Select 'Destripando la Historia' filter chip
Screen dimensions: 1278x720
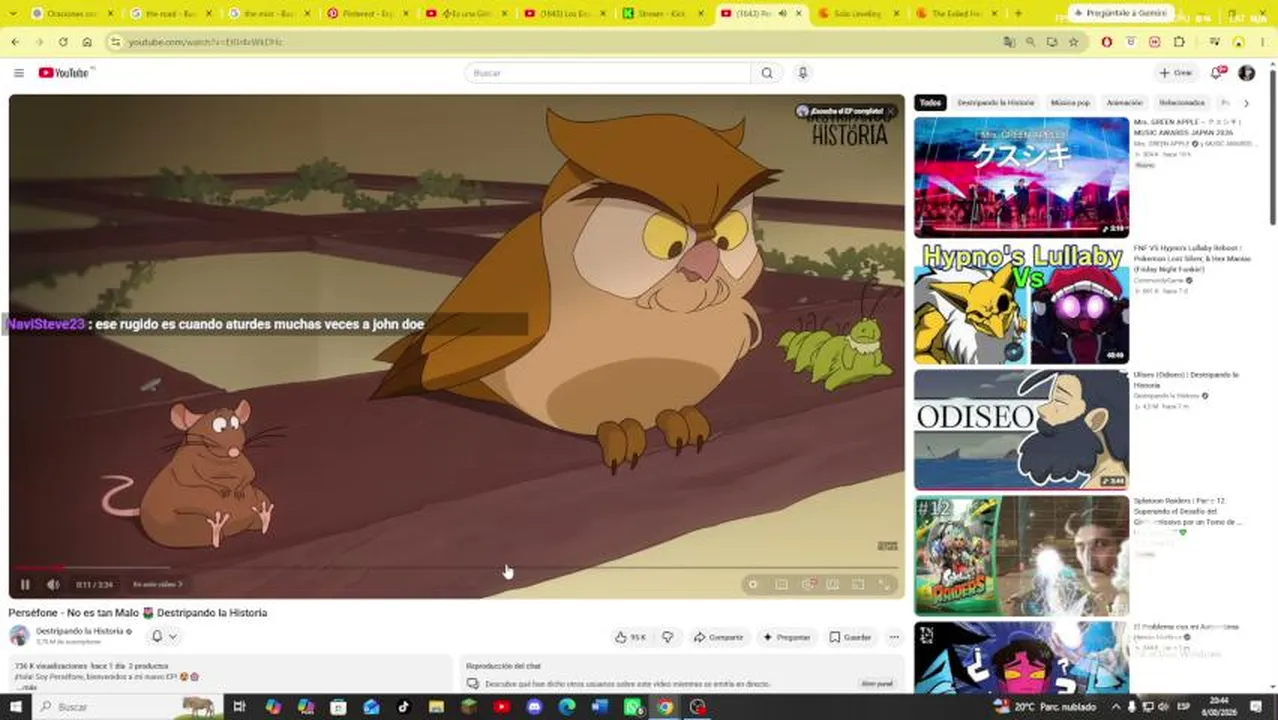[x=995, y=103]
